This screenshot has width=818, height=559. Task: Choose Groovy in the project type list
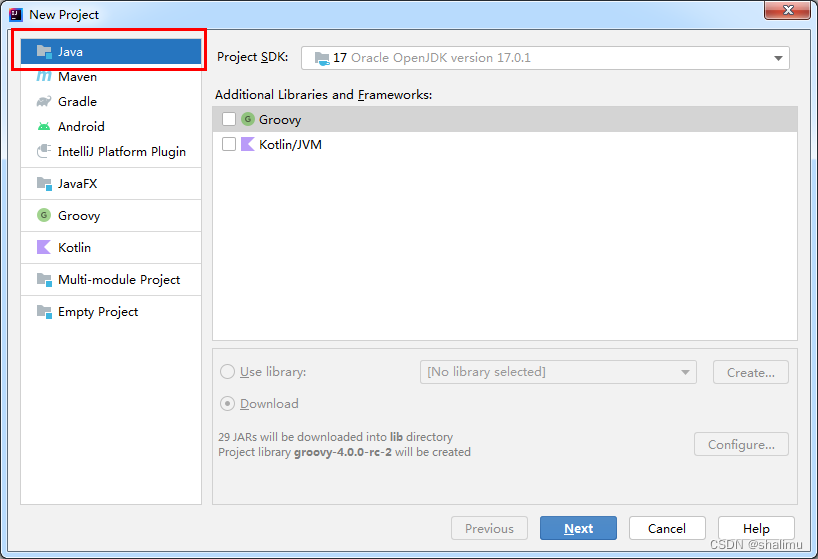pyautogui.click(x=111, y=215)
